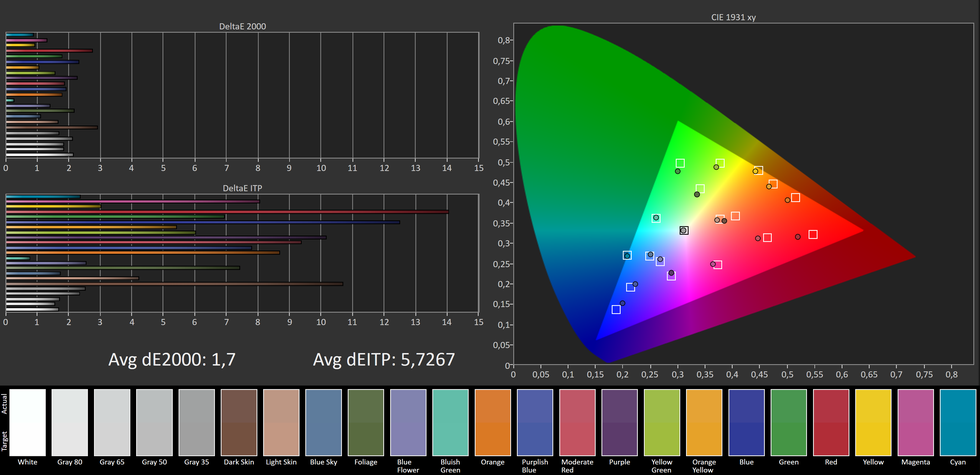Click the Orange Yellow swatch
980x475 pixels.
tap(705, 422)
